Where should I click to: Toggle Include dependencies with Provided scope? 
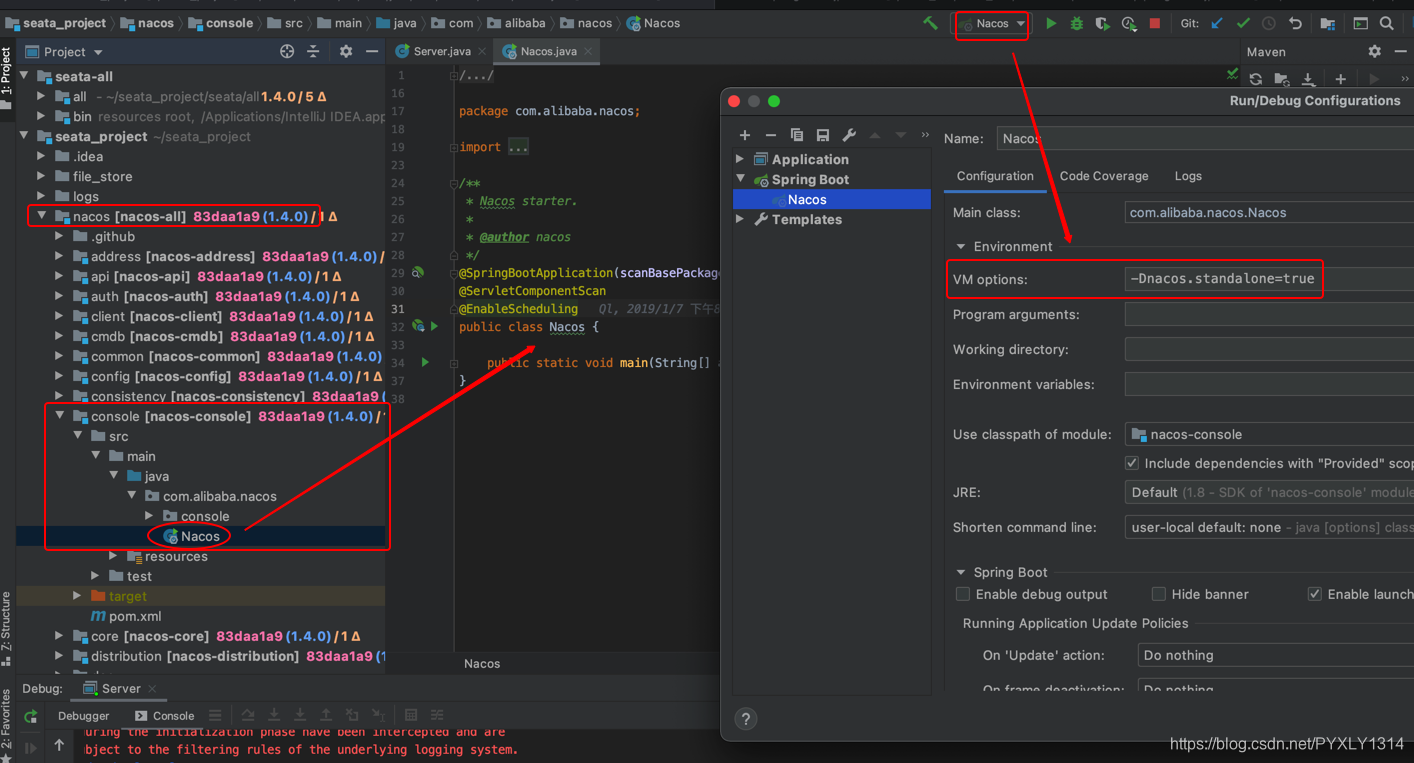1132,463
